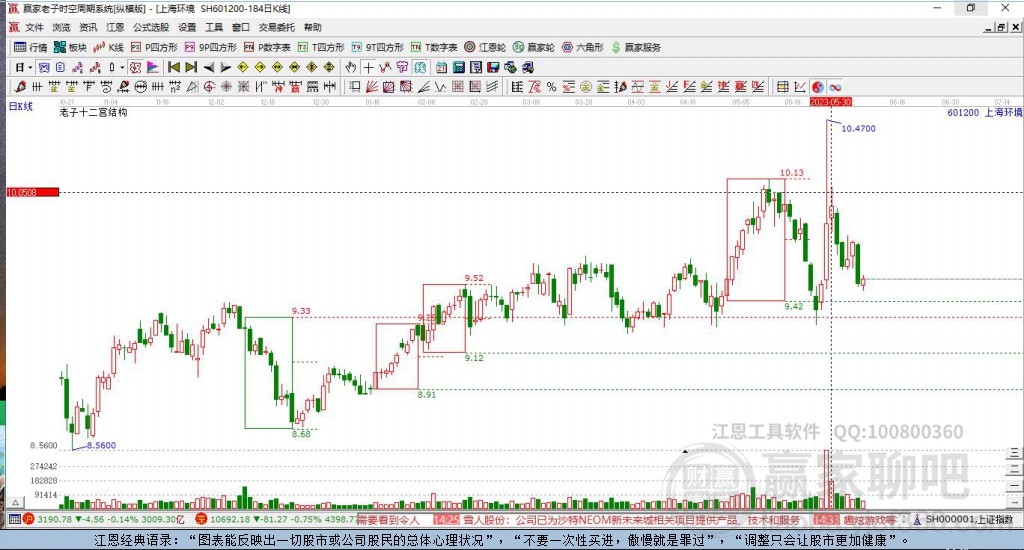The image size is (1024, 550).
Task: Click the yin-yang taiji icon
Action: click(818, 87)
